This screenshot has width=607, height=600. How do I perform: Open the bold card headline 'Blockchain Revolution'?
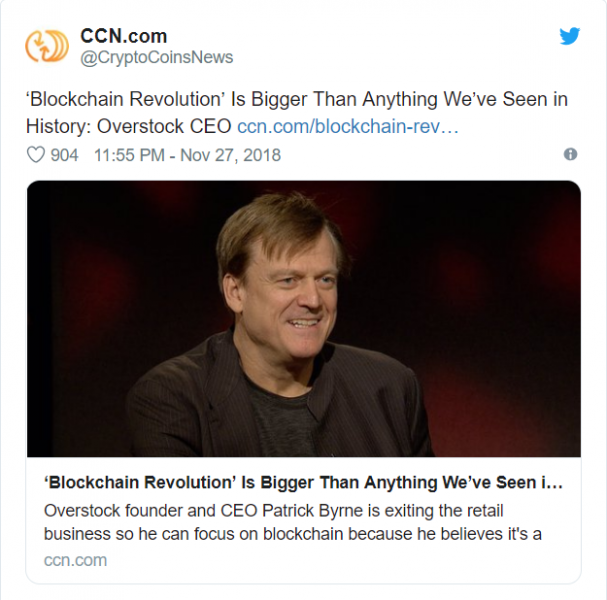point(303,482)
